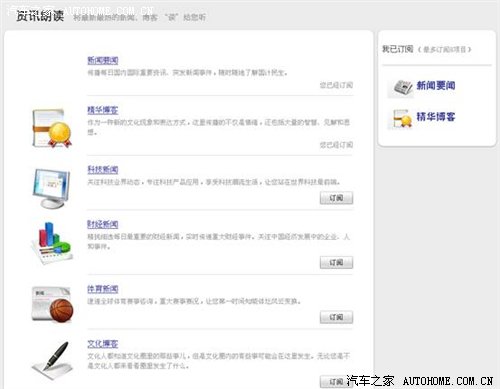500x389 pixels.
Task: Open the 体育新闻 channel link
Action: pyautogui.click(x=103, y=289)
